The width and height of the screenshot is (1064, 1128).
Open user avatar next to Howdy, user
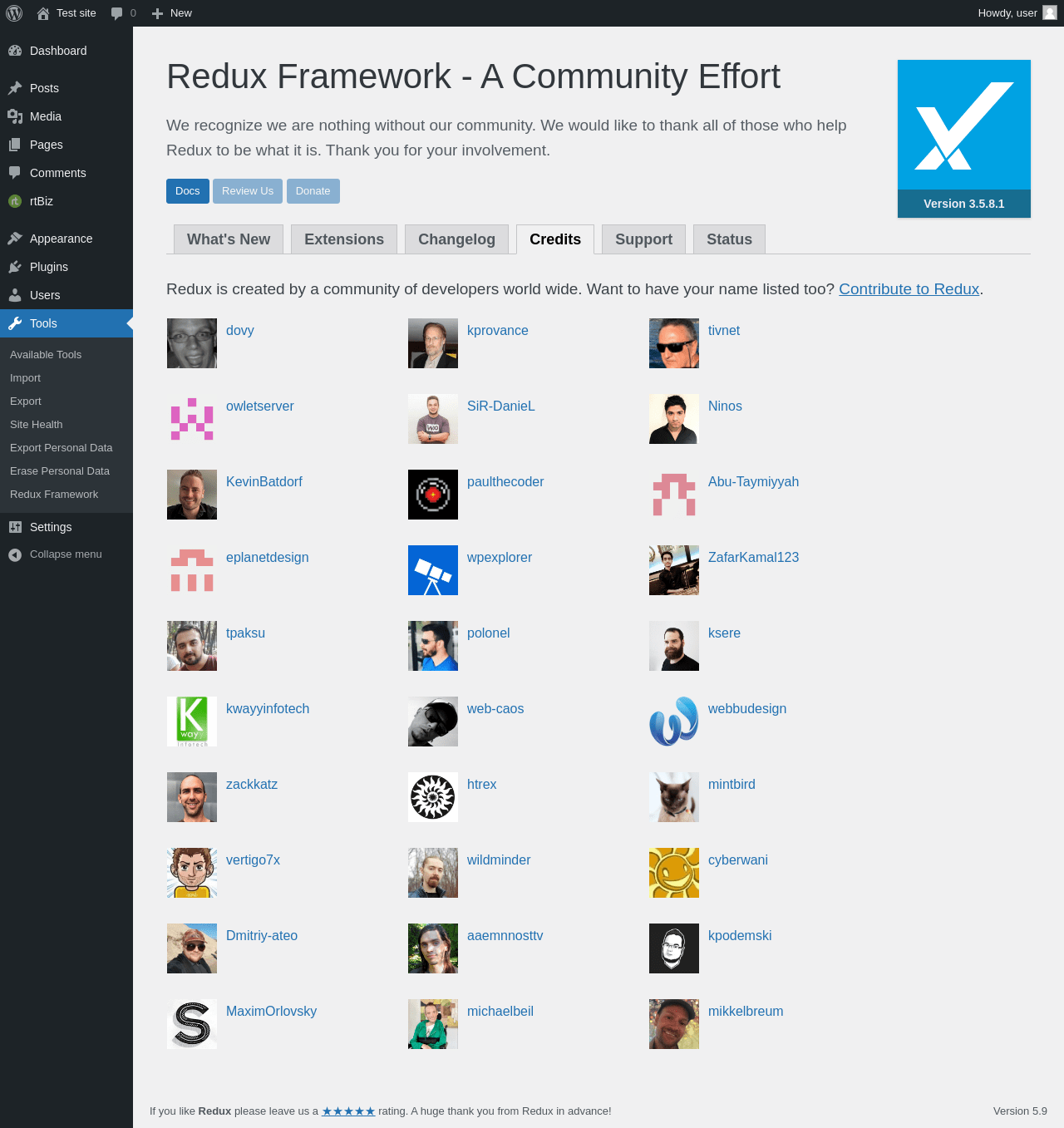pyautogui.click(x=1050, y=13)
